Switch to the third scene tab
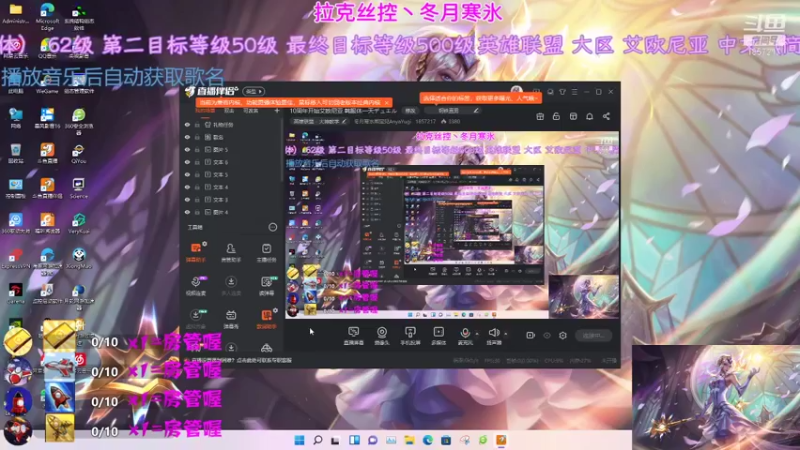The width and height of the screenshot is (800, 450). (251, 111)
